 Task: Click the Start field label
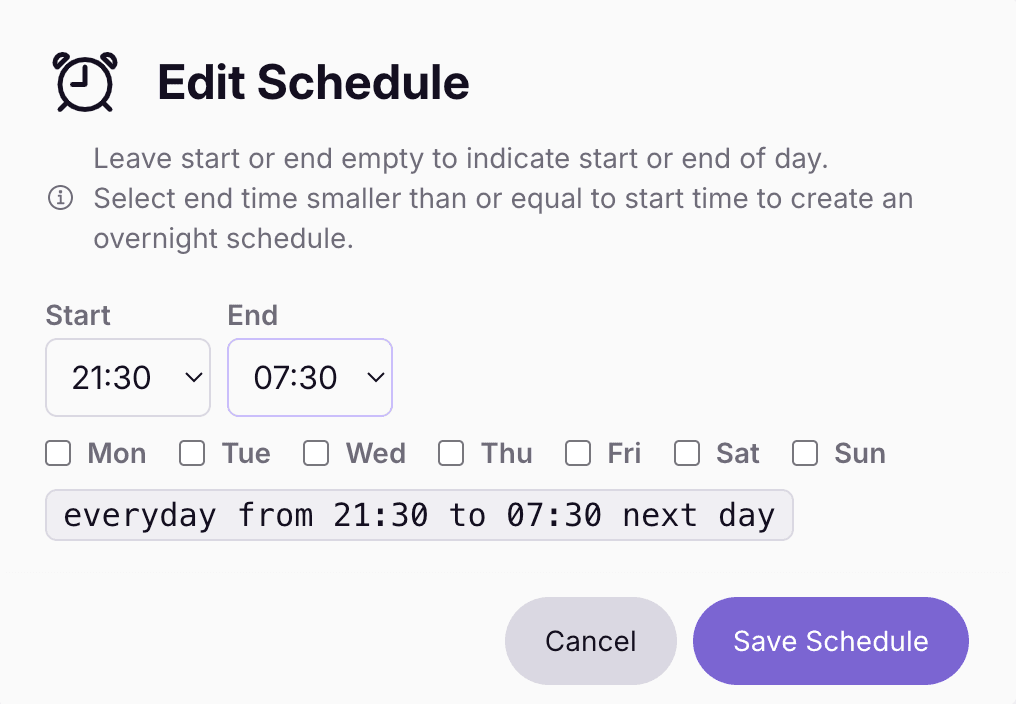(78, 316)
